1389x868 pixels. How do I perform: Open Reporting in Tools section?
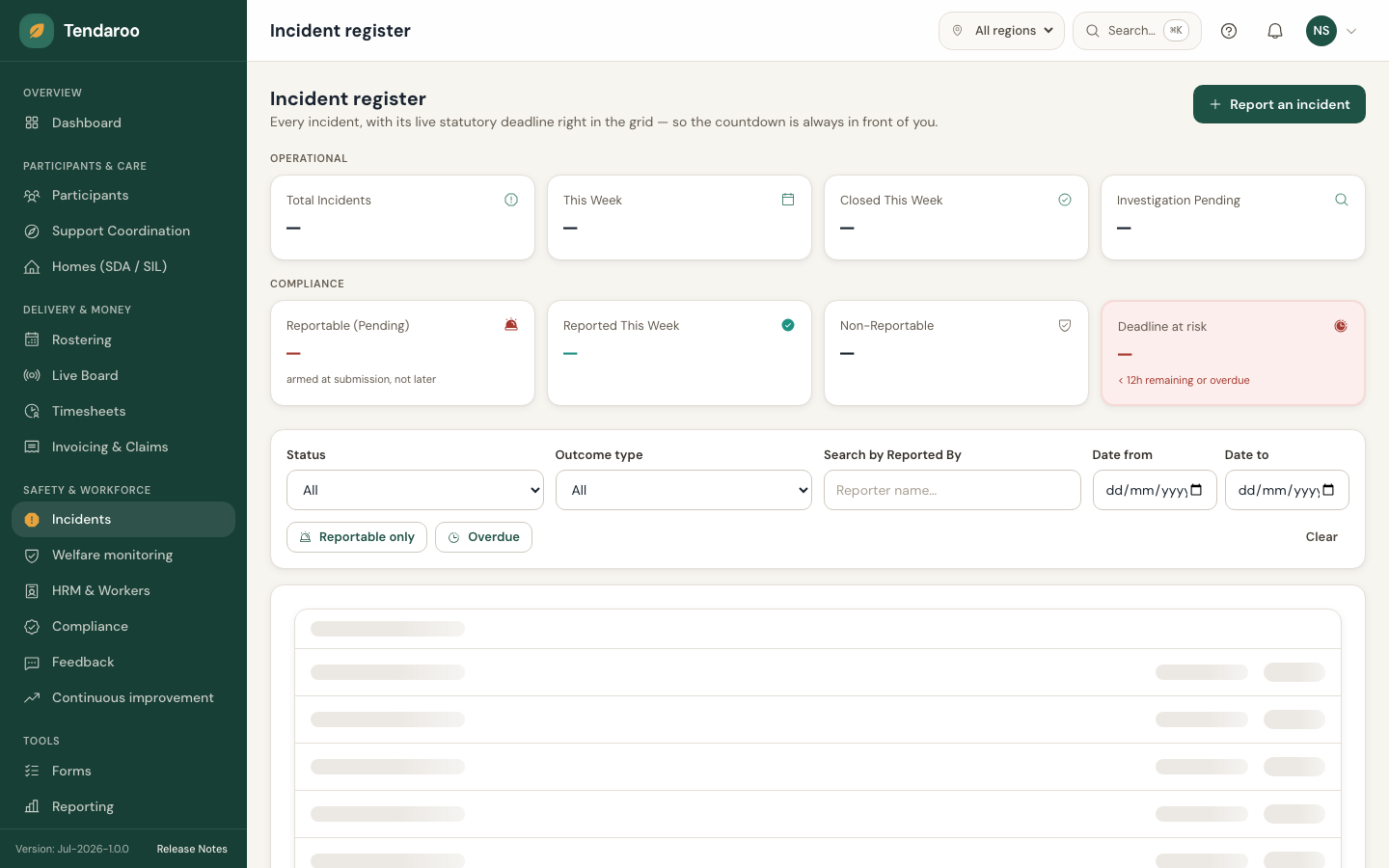pyautogui.click(x=123, y=806)
